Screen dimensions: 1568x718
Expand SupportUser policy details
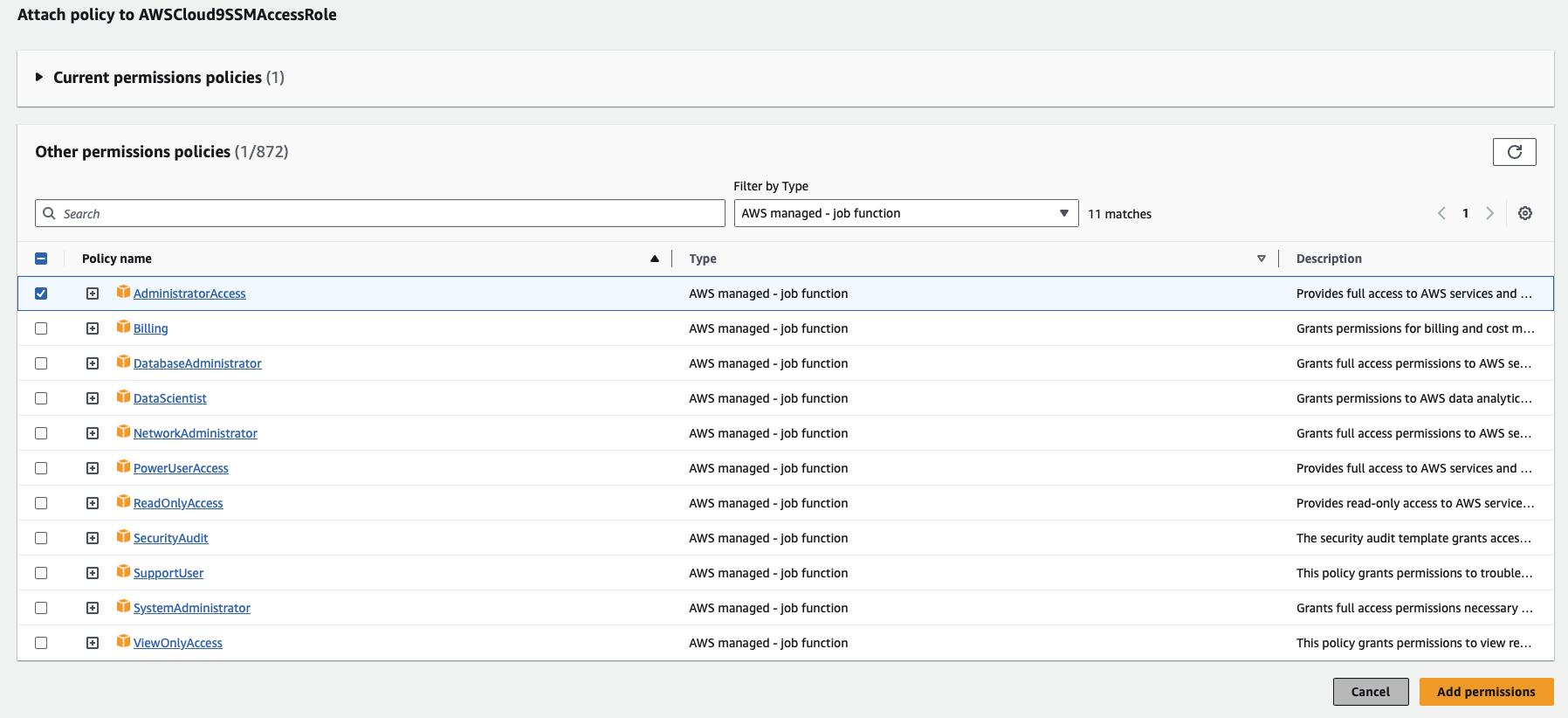93,573
